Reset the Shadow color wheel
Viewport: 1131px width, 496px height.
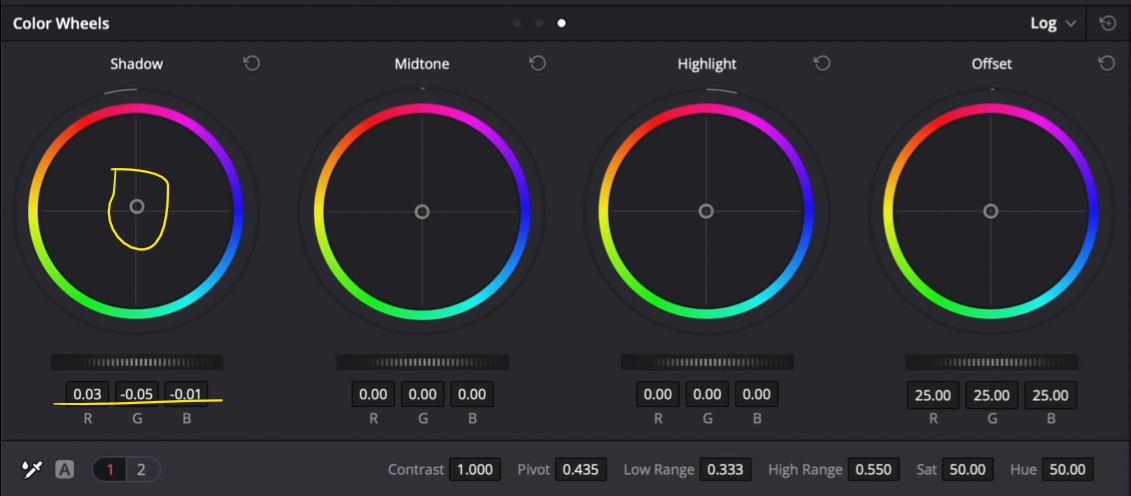[251, 63]
